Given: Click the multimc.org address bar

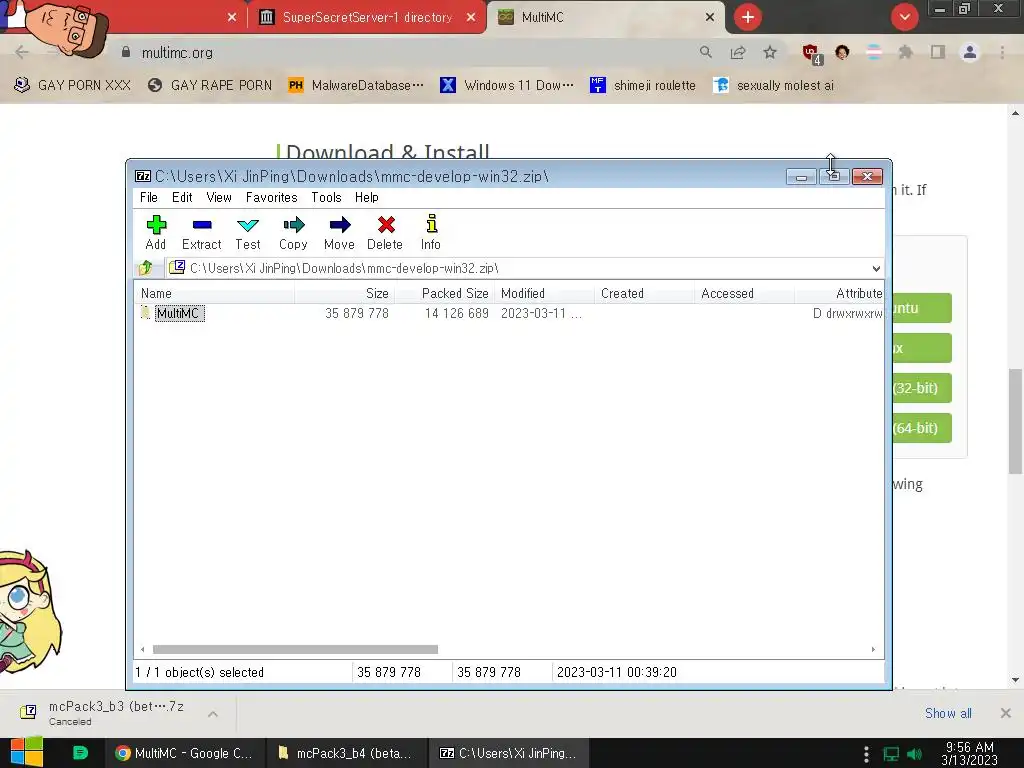Looking at the screenshot, I should click(405, 52).
